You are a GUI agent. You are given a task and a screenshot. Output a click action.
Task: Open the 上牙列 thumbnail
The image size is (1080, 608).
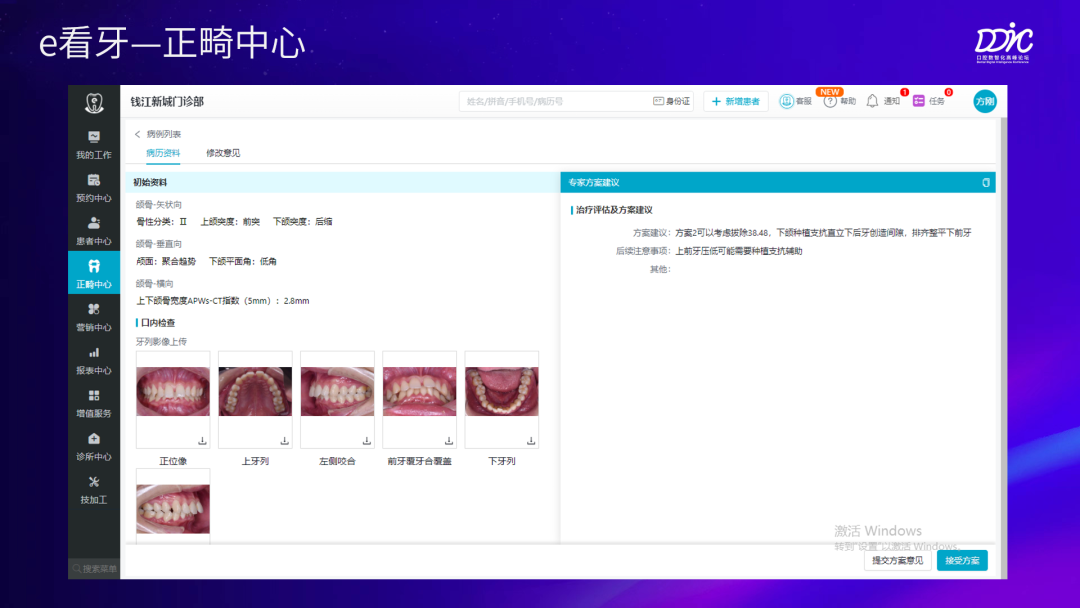point(255,391)
